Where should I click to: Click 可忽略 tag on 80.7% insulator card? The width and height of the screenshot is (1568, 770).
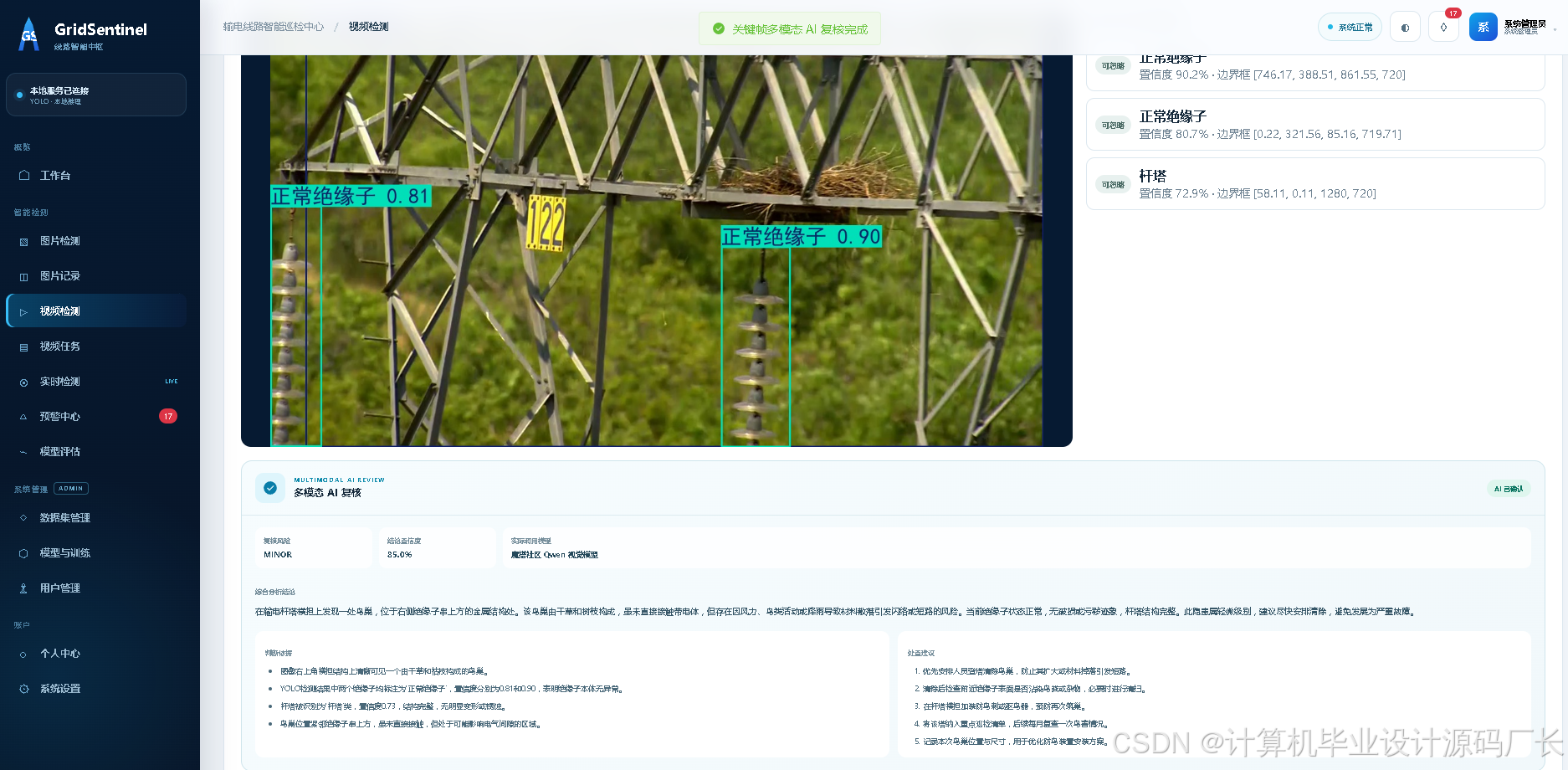coord(1113,126)
